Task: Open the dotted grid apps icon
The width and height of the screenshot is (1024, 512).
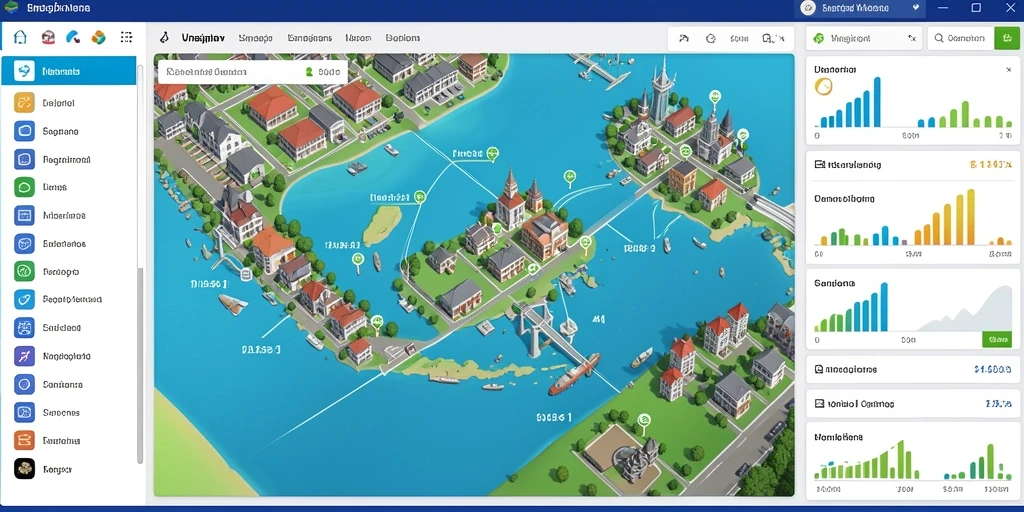Action: 126,37
